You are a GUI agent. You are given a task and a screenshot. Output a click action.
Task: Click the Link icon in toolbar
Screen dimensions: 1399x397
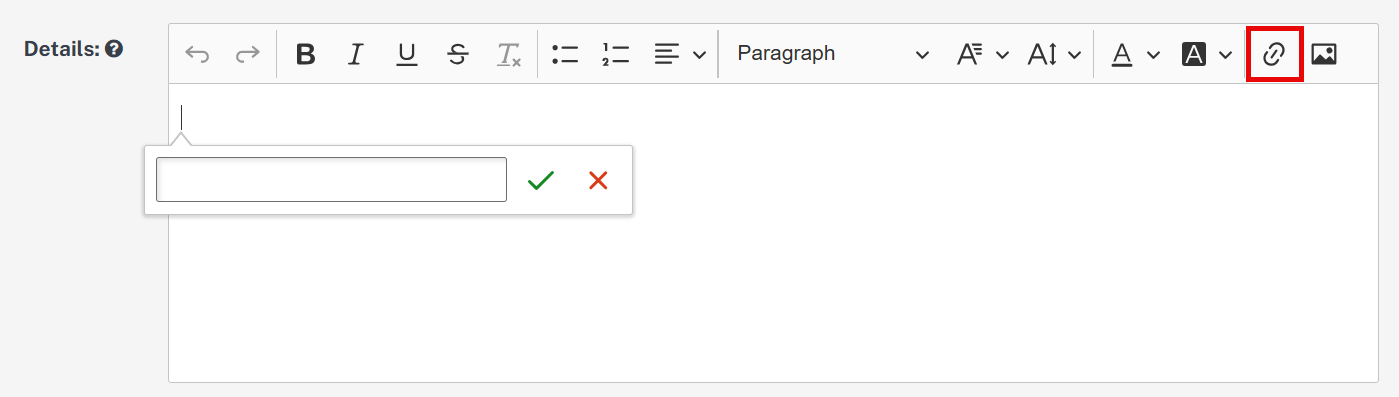[x=1274, y=54]
